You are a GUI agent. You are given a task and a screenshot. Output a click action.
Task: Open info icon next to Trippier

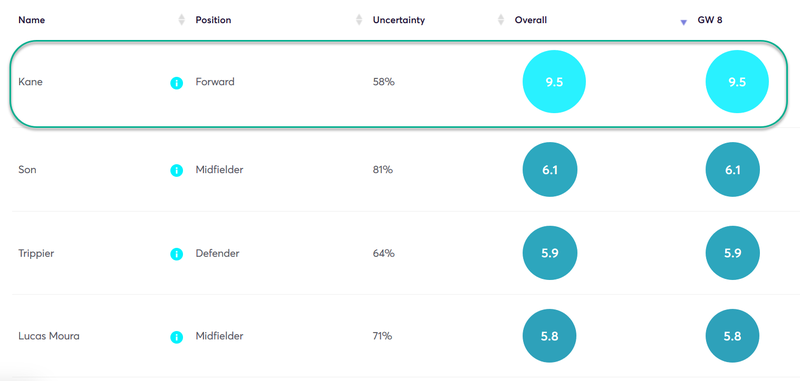177,254
